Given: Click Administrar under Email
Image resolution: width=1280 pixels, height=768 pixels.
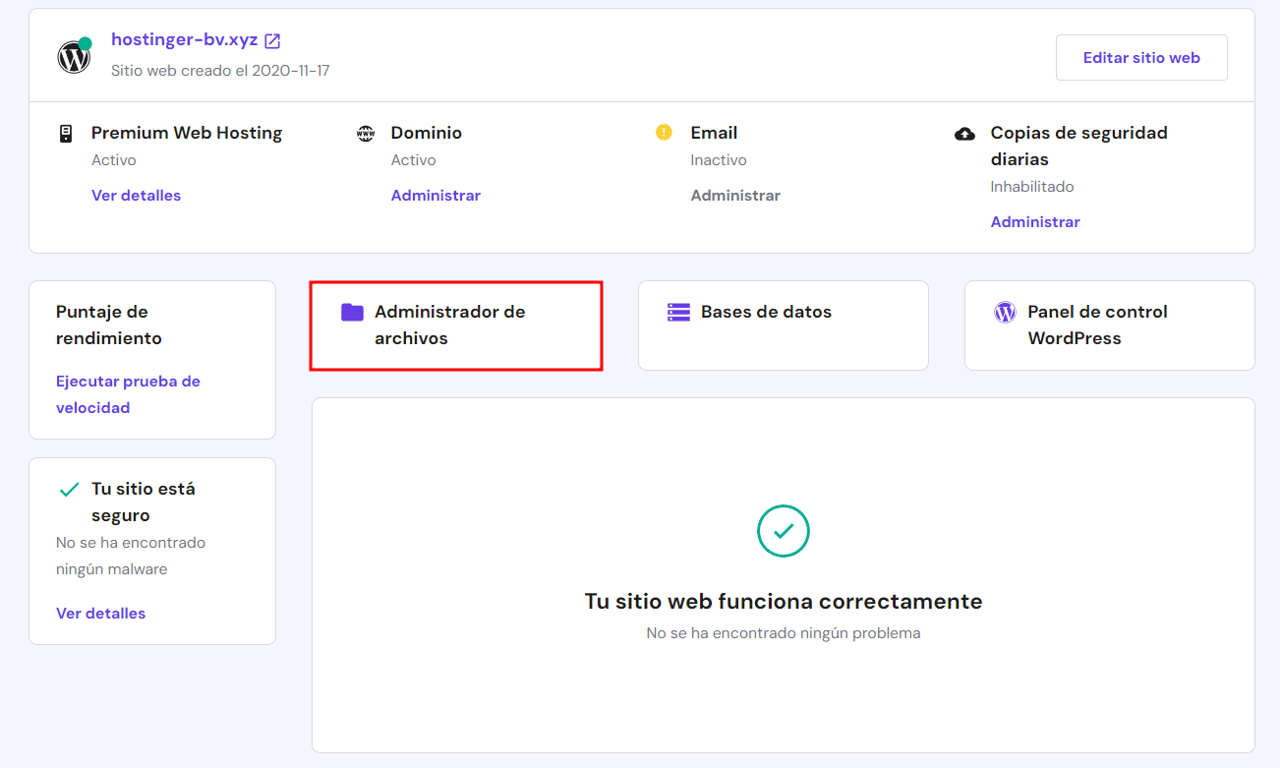Looking at the screenshot, I should (x=735, y=195).
